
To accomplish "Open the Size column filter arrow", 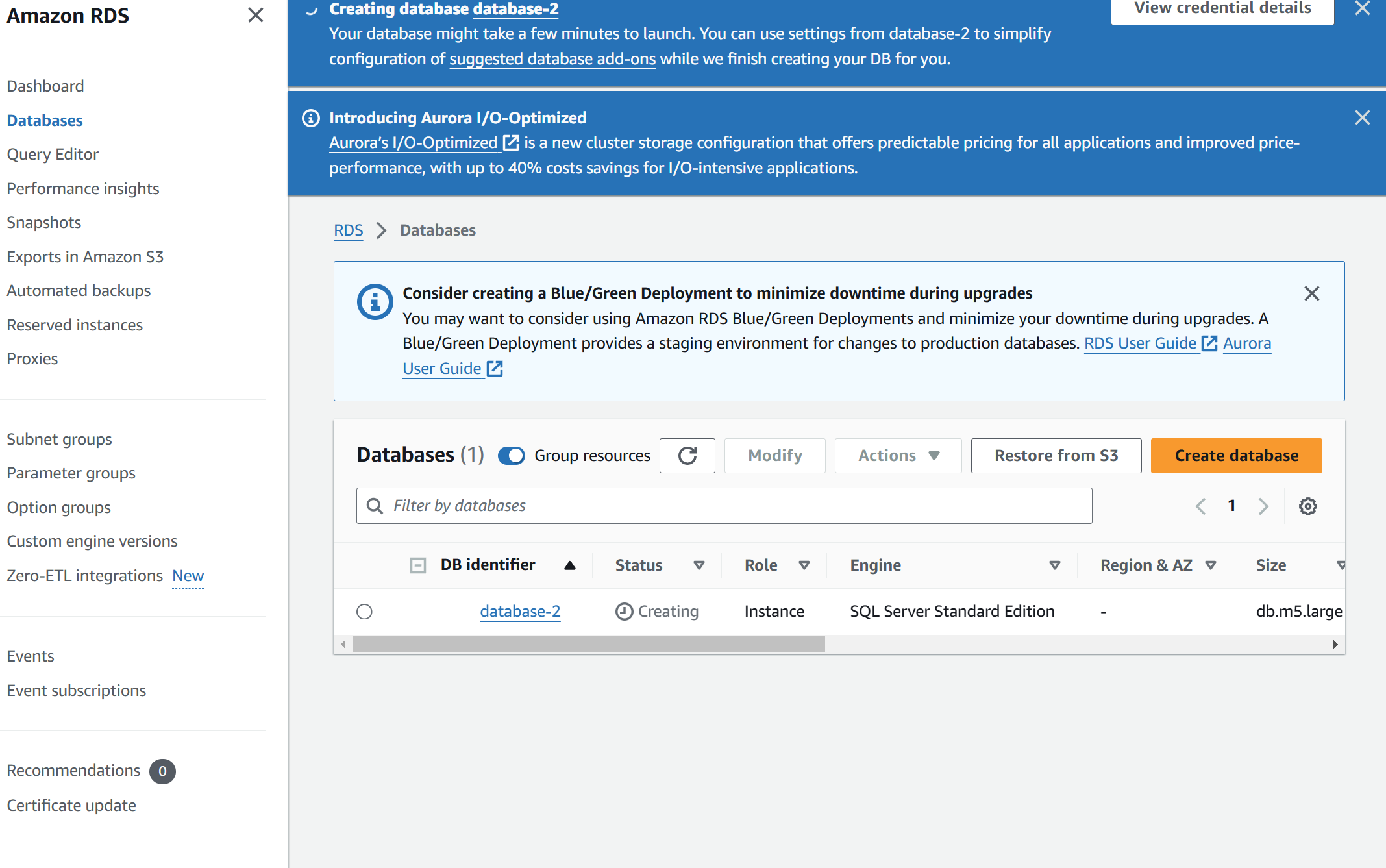I will (1341, 565).
